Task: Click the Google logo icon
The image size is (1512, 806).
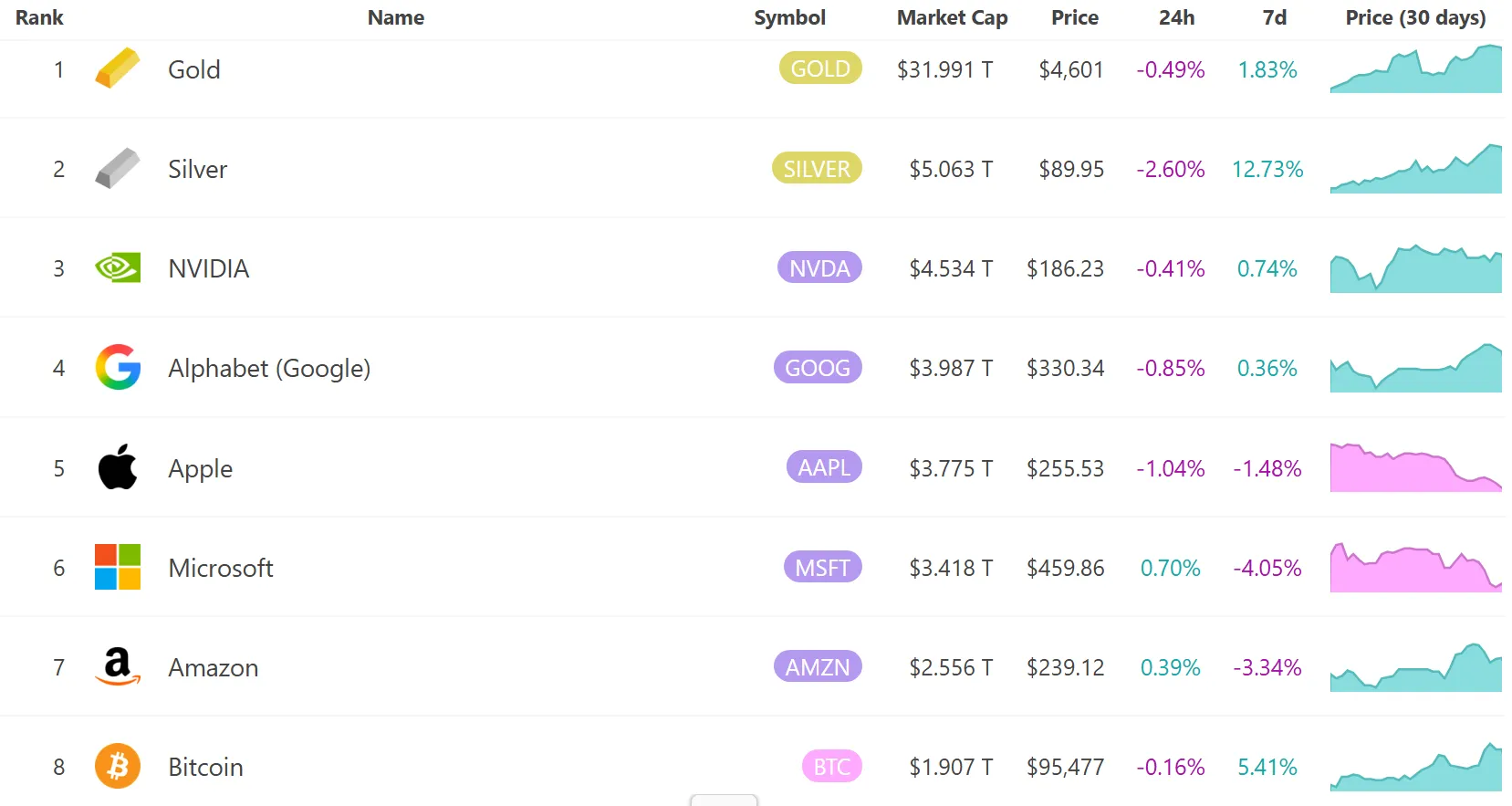Action: (x=118, y=367)
